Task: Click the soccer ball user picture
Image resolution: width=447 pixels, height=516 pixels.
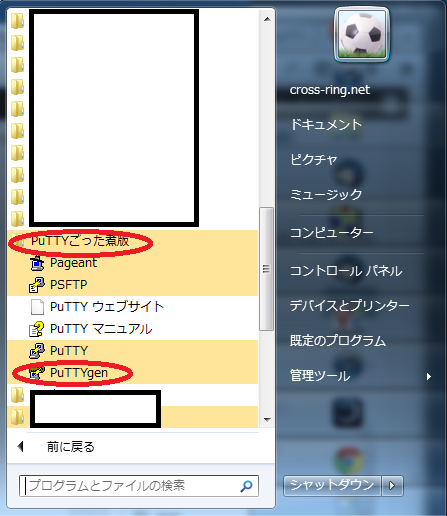Action: click(362, 35)
